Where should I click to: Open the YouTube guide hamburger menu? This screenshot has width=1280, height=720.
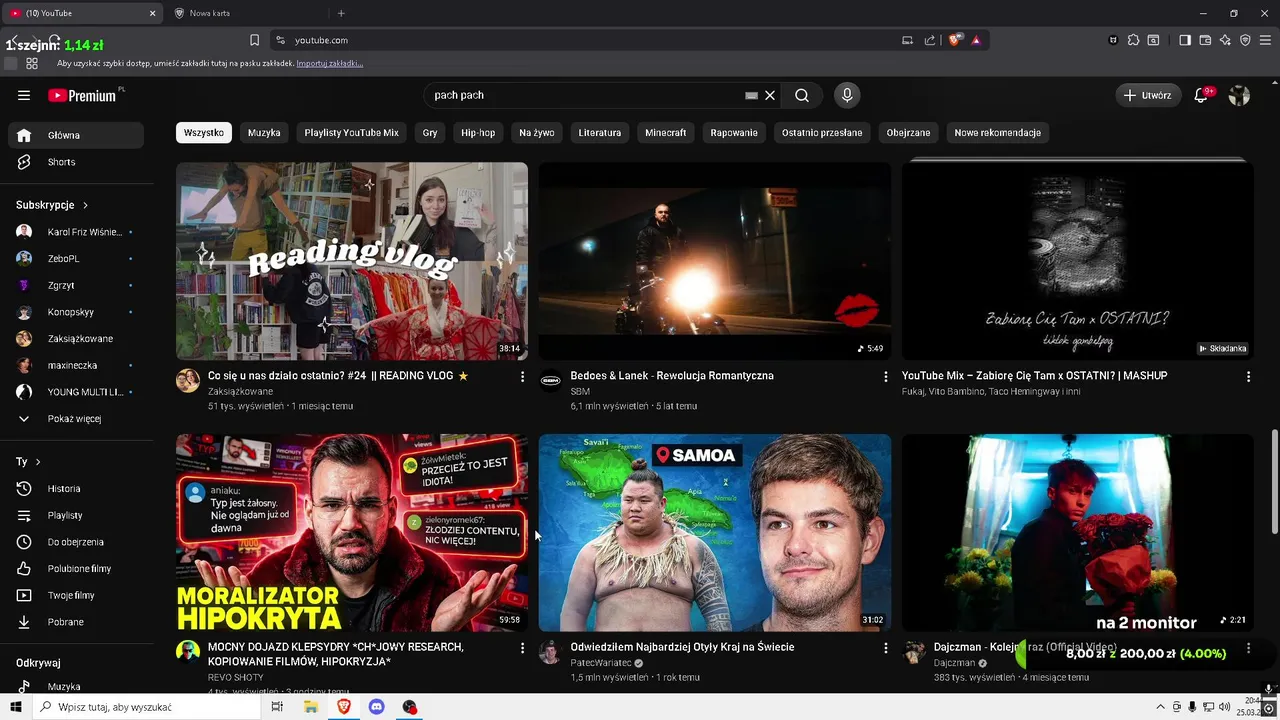click(24, 95)
